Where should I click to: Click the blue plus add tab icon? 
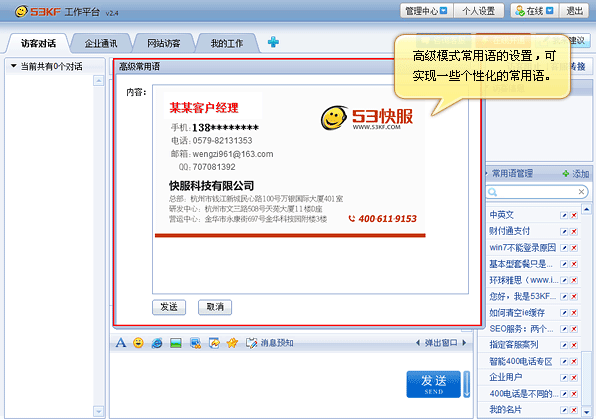(273, 42)
